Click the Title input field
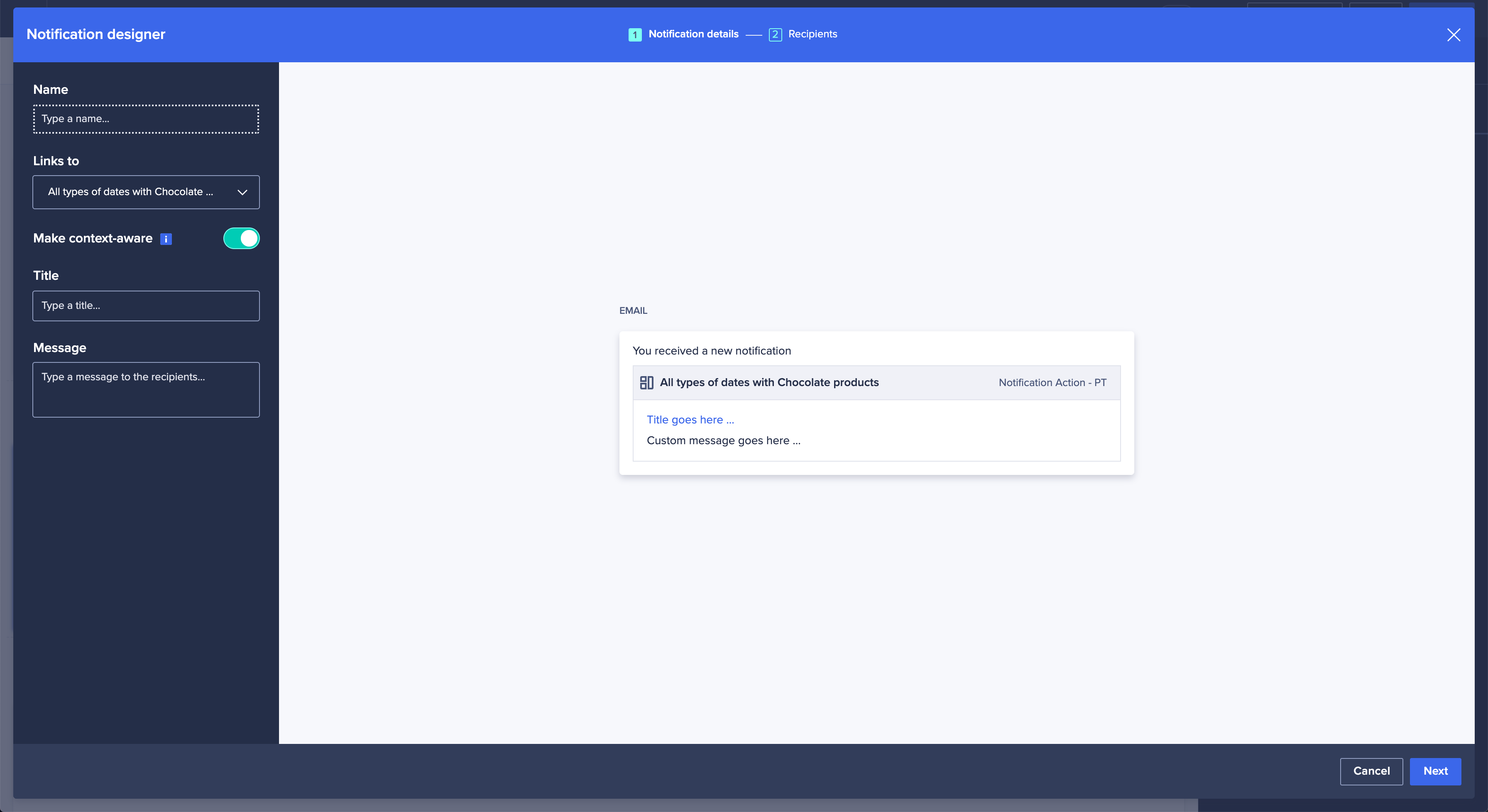 point(146,306)
